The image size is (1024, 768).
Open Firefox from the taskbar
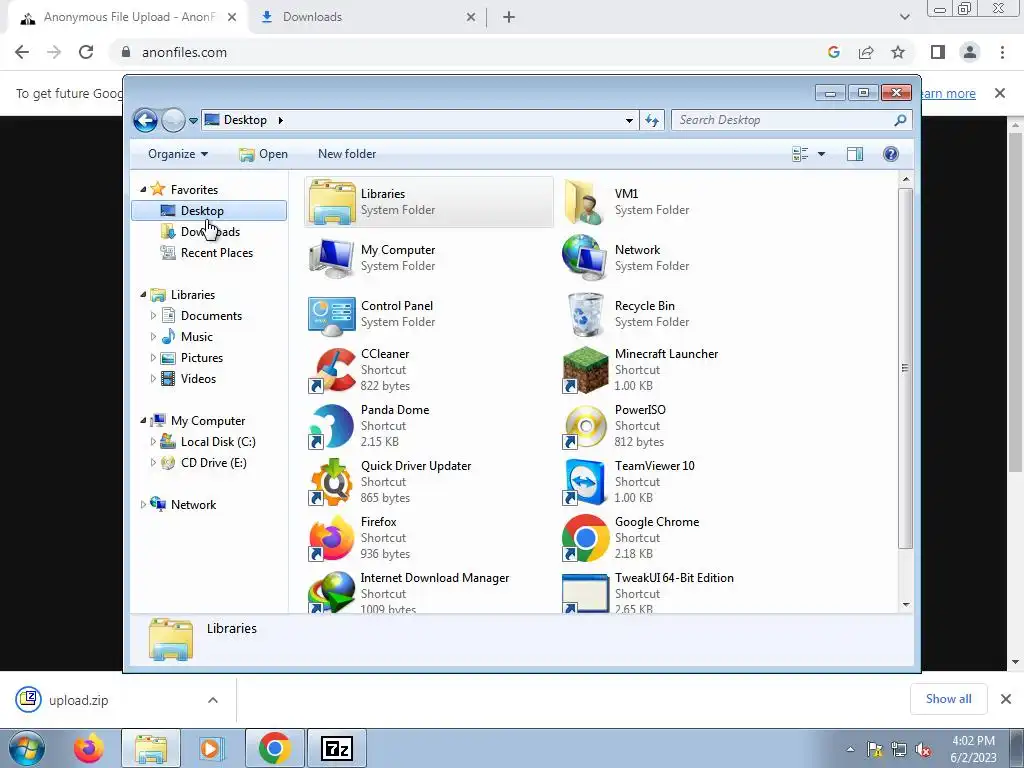[89, 748]
